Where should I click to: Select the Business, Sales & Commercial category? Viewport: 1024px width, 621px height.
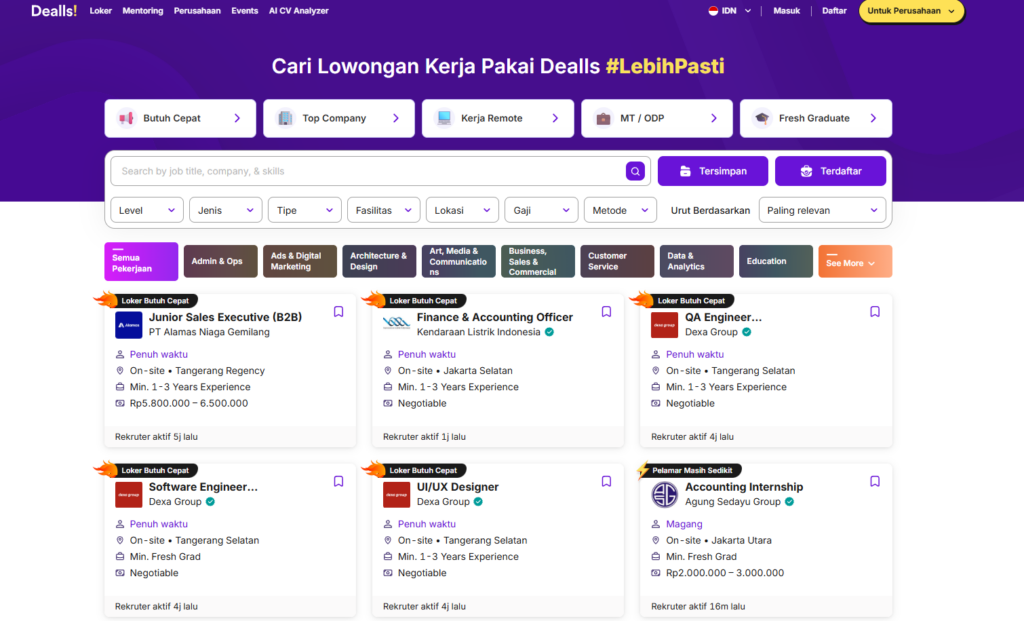point(537,261)
